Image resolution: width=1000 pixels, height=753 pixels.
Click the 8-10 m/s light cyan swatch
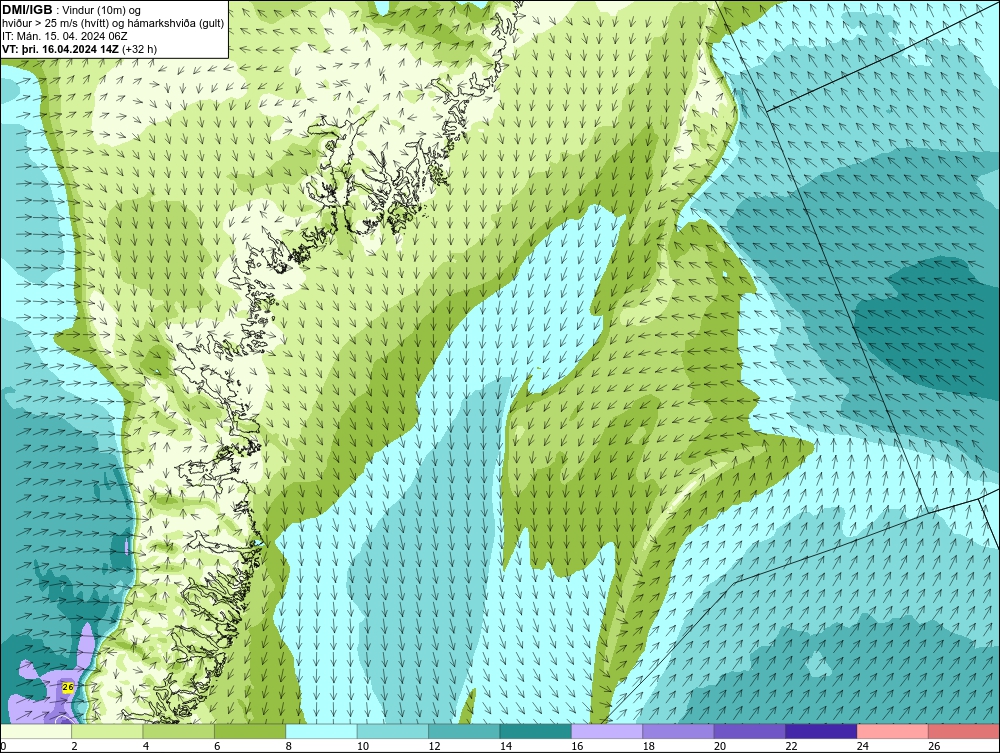tap(321, 731)
